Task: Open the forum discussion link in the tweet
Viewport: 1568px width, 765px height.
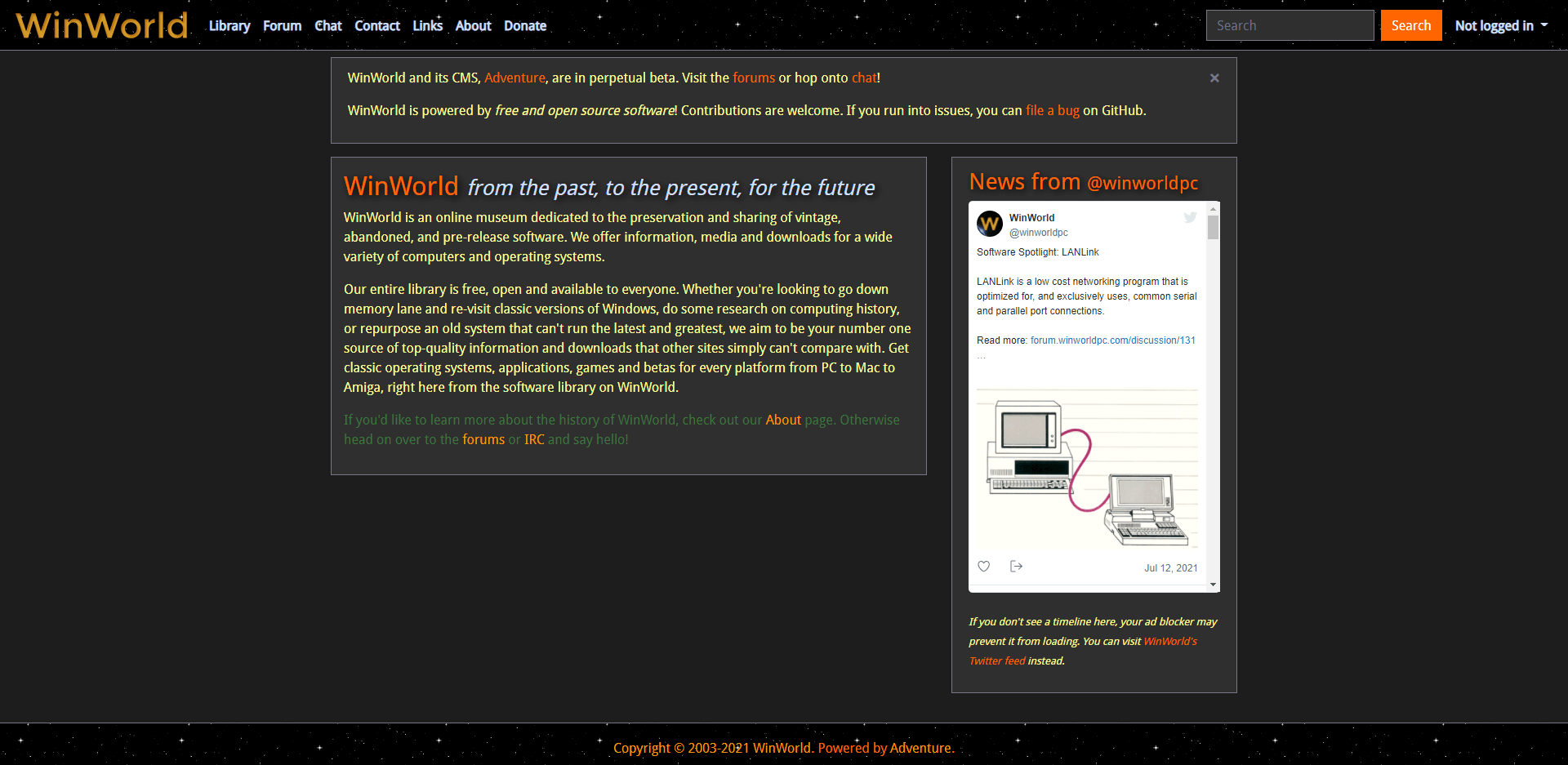Action: coord(1112,340)
